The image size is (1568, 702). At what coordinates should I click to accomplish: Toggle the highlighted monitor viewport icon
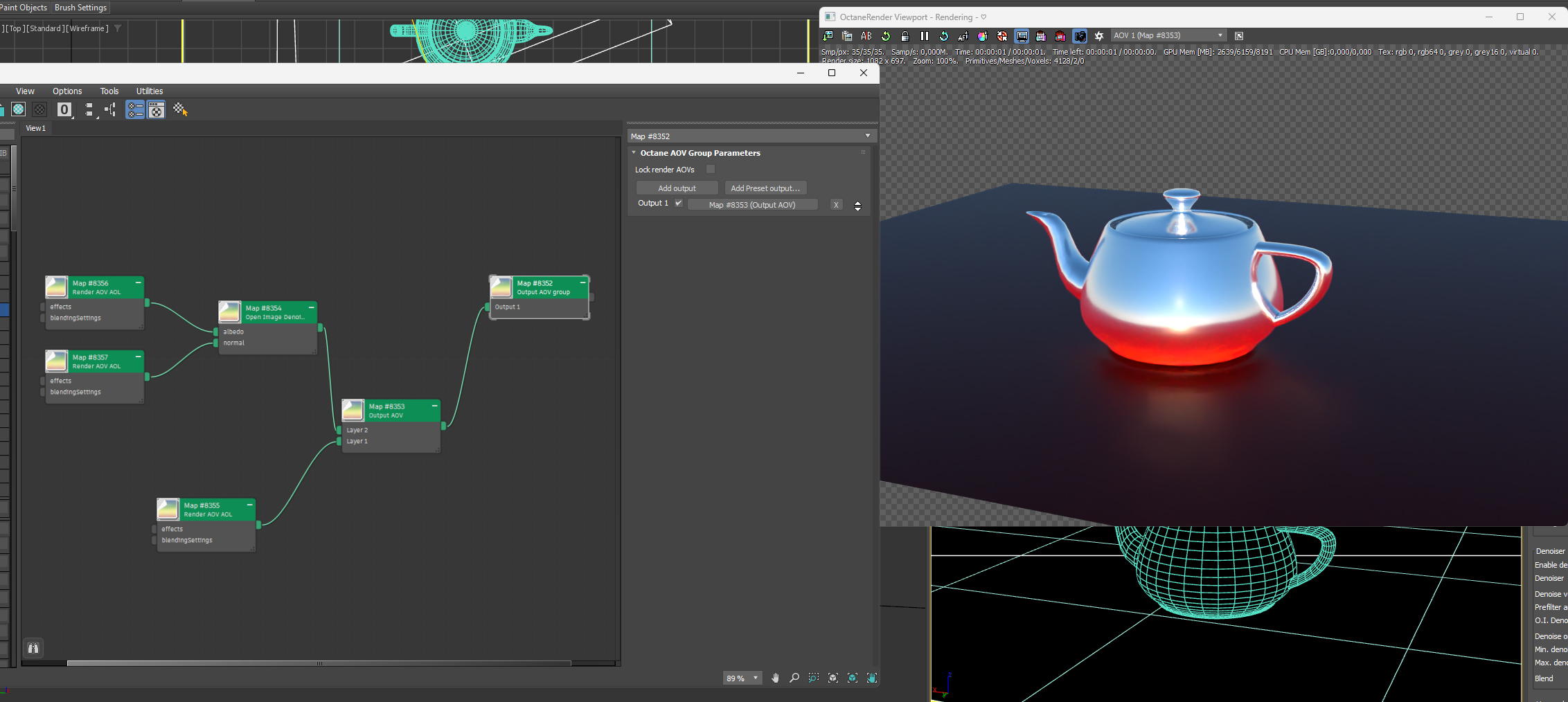pos(1022,36)
